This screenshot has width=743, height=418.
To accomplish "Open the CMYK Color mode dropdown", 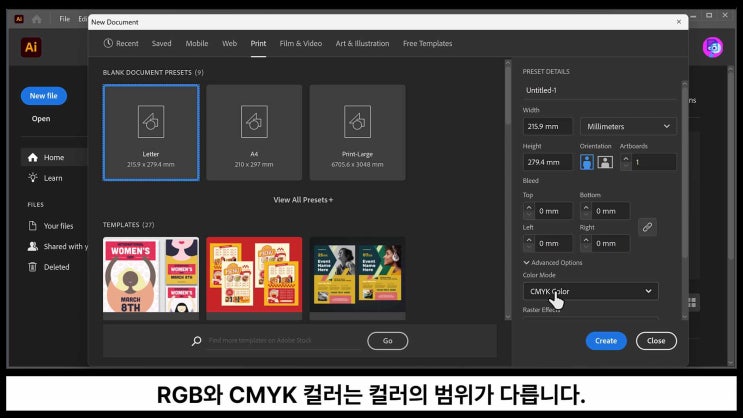I will tap(590, 291).
